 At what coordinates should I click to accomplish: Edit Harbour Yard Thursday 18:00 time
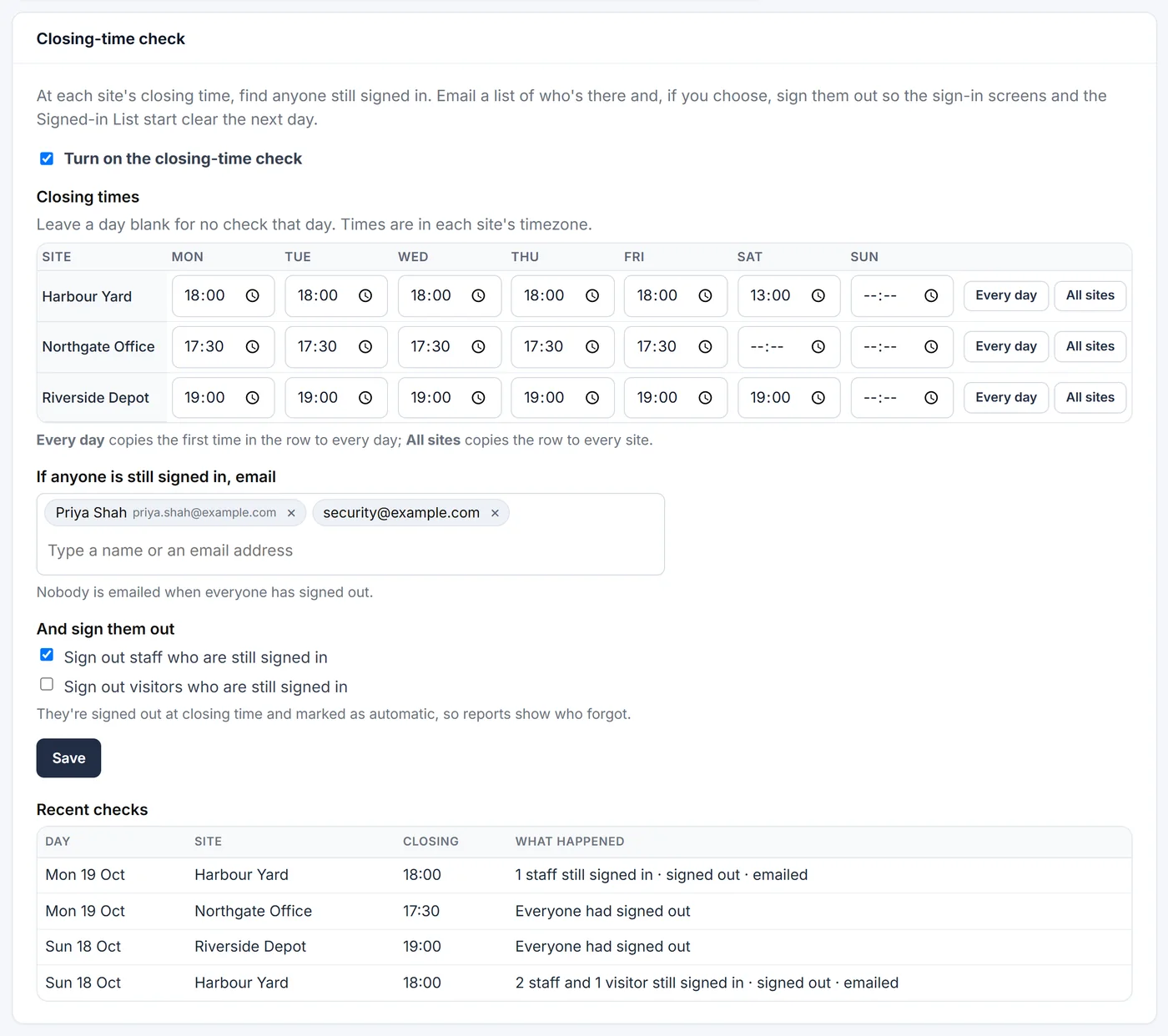point(562,296)
